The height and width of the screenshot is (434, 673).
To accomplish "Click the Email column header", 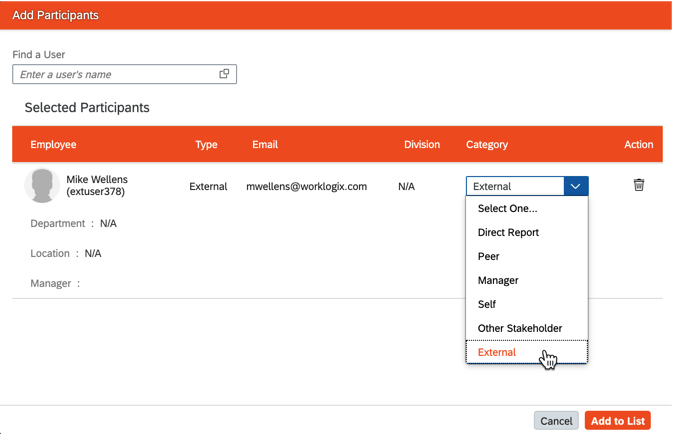I will click(x=265, y=144).
